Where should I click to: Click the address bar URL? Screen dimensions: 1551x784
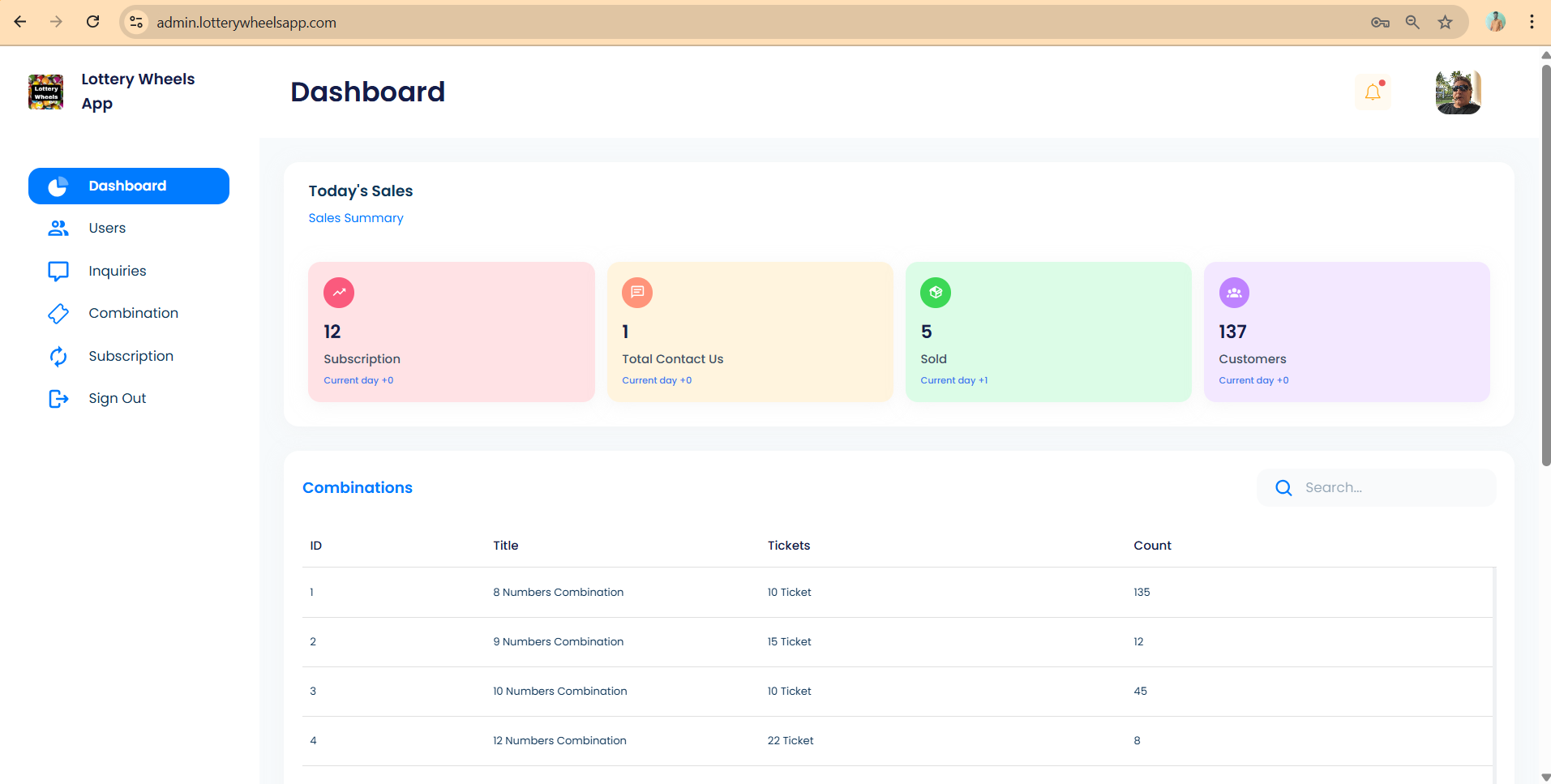246,23
